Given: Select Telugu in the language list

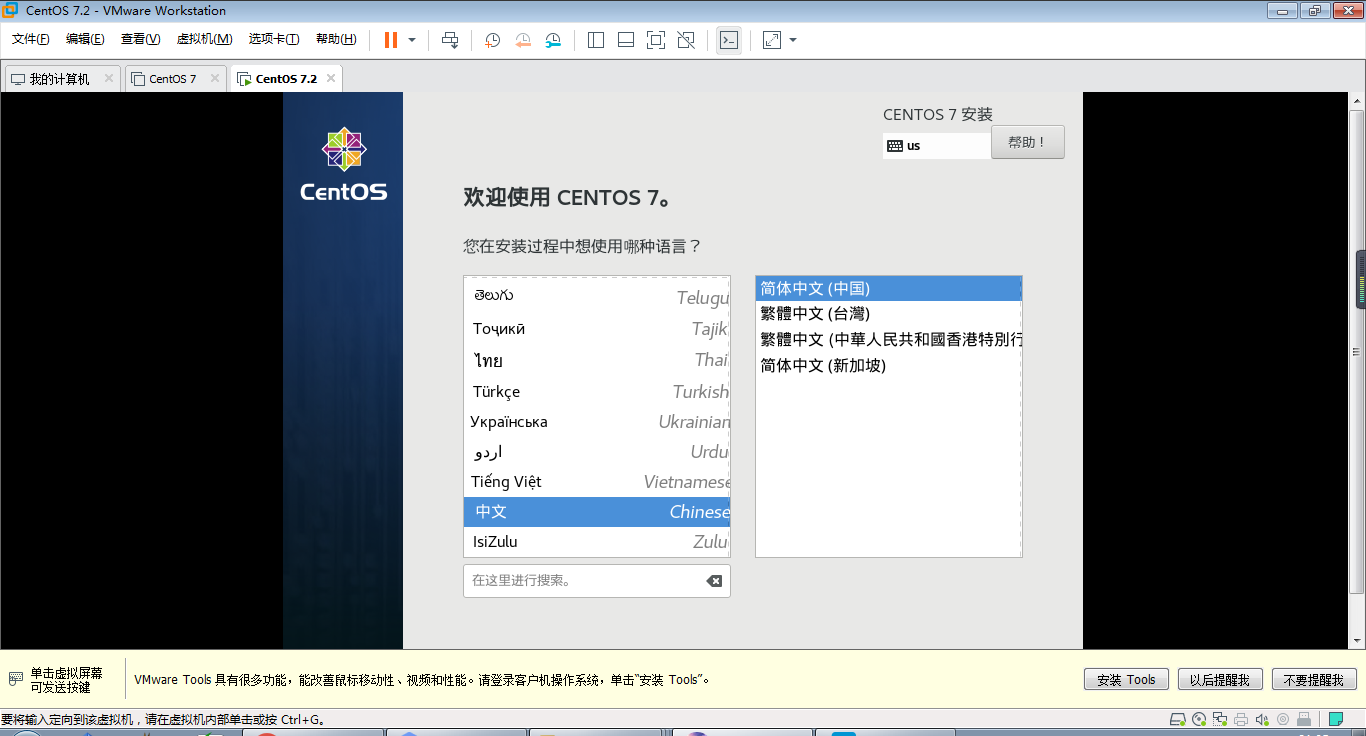Looking at the screenshot, I should click(x=597, y=297).
